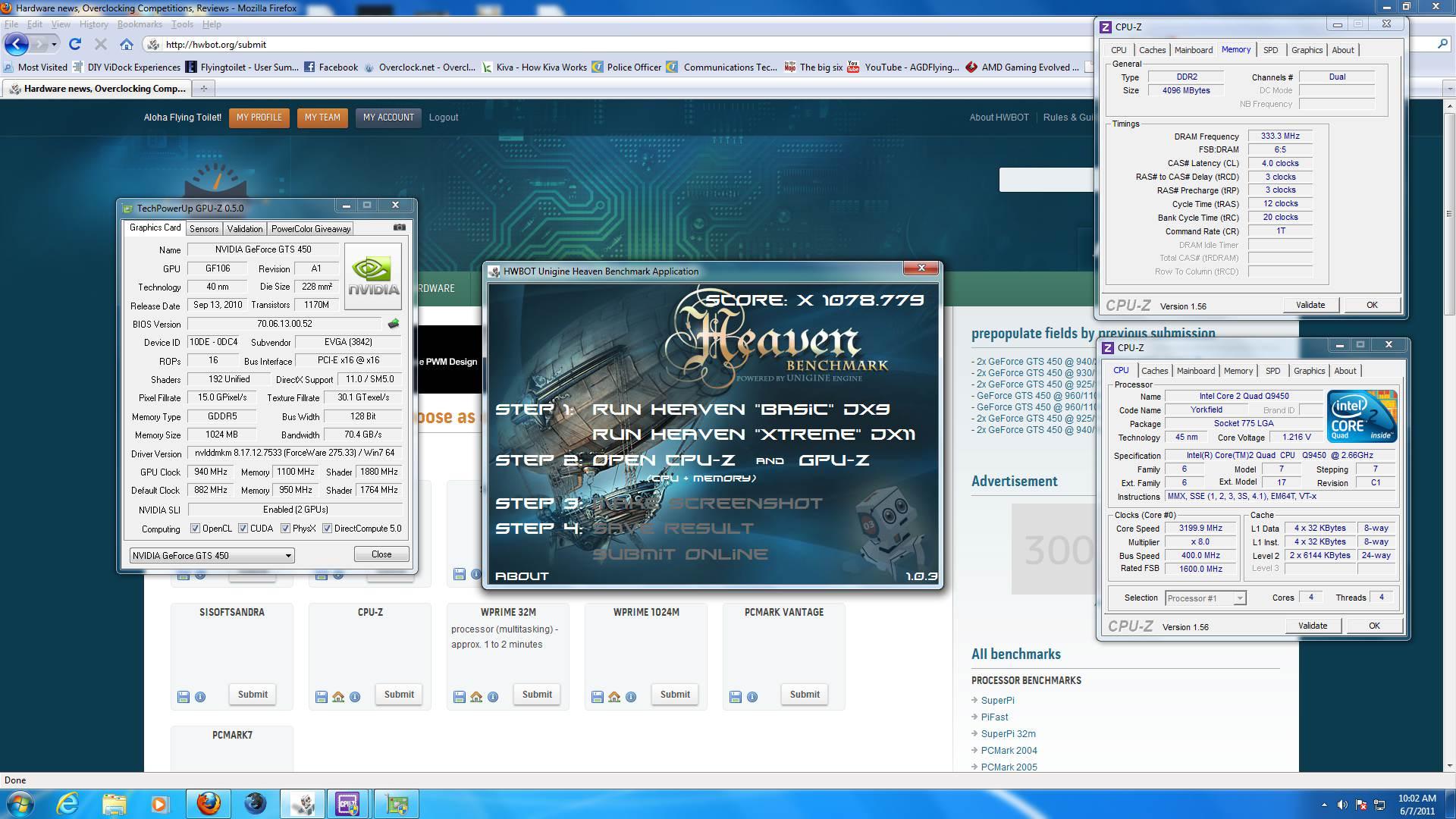
Task: Click OK in upper CPU-Z Memory window
Action: [1372, 305]
